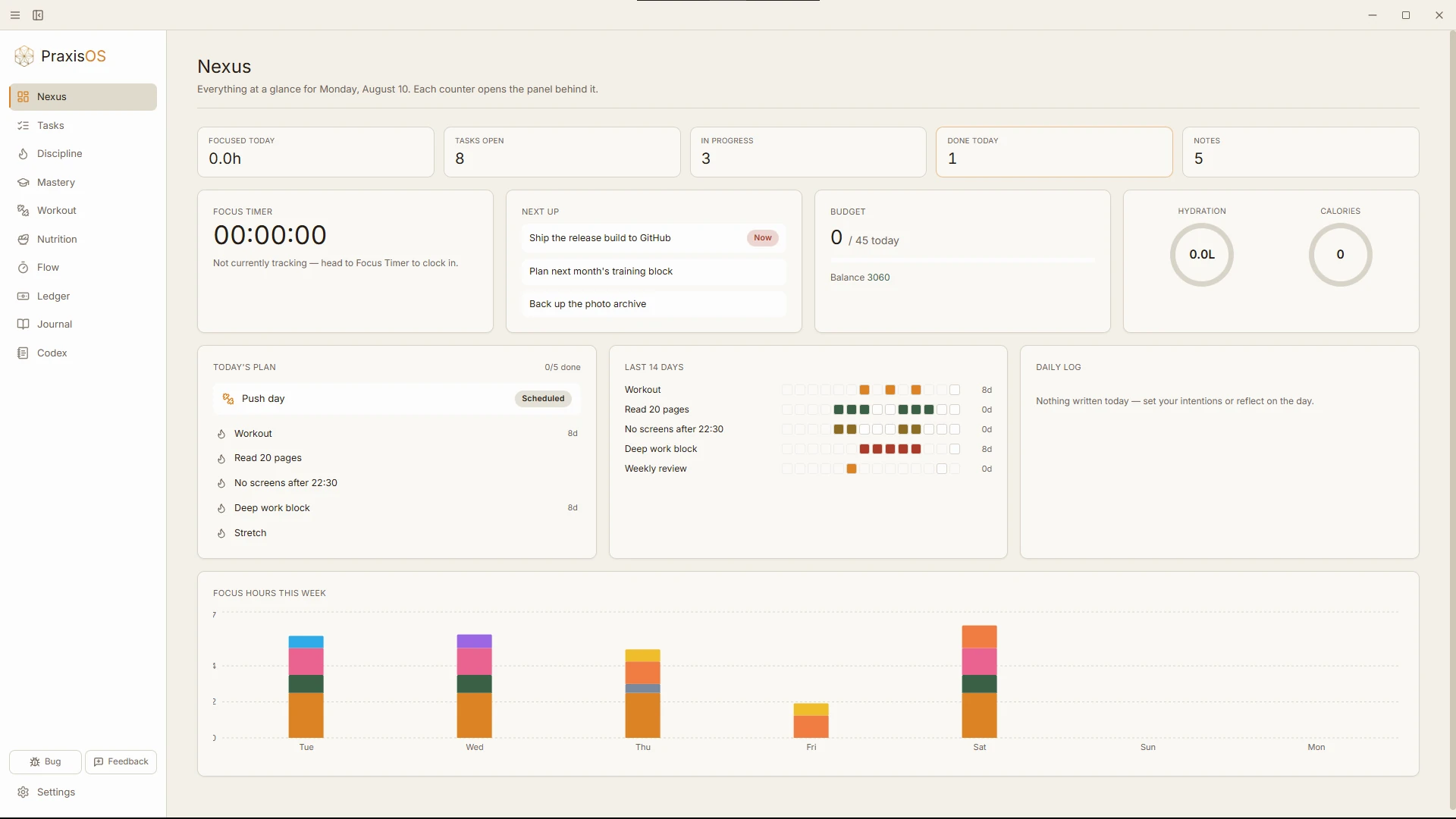1456x819 pixels.
Task: Click flame icon next to Read 20 pages
Action: 221,459
